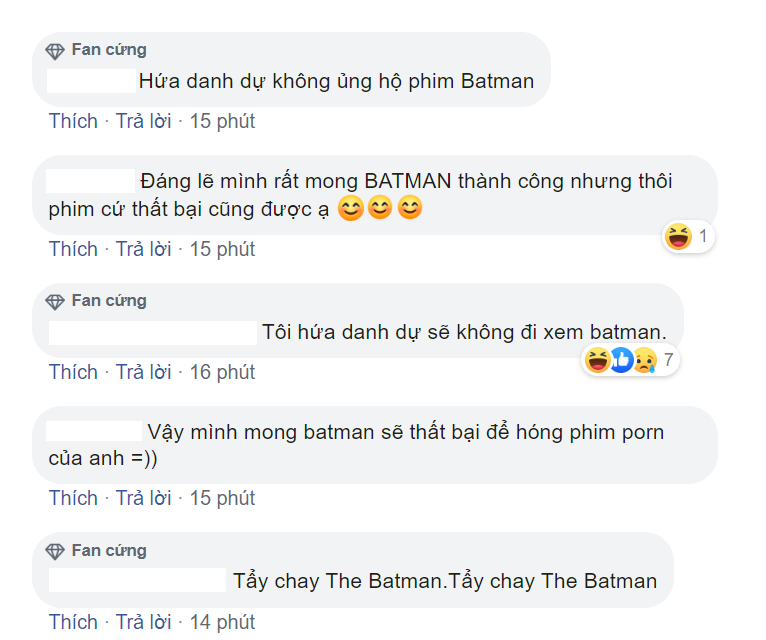Open the 16 phút timestamp link
The height and width of the screenshot is (640, 766).
(222, 372)
